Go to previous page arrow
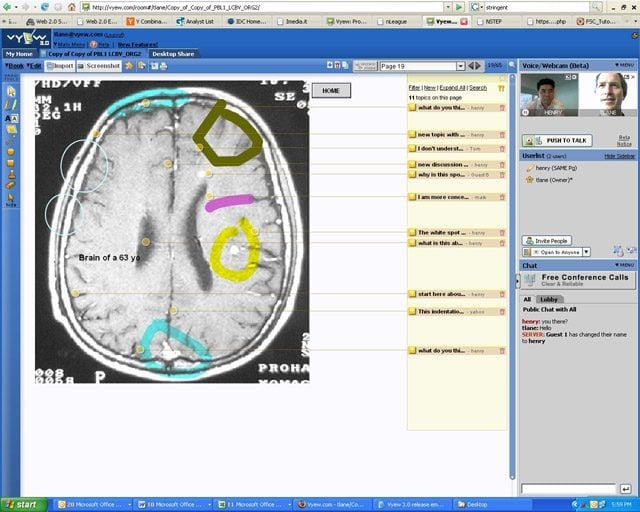This screenshot has height=512, width=640. pos(471,66)
